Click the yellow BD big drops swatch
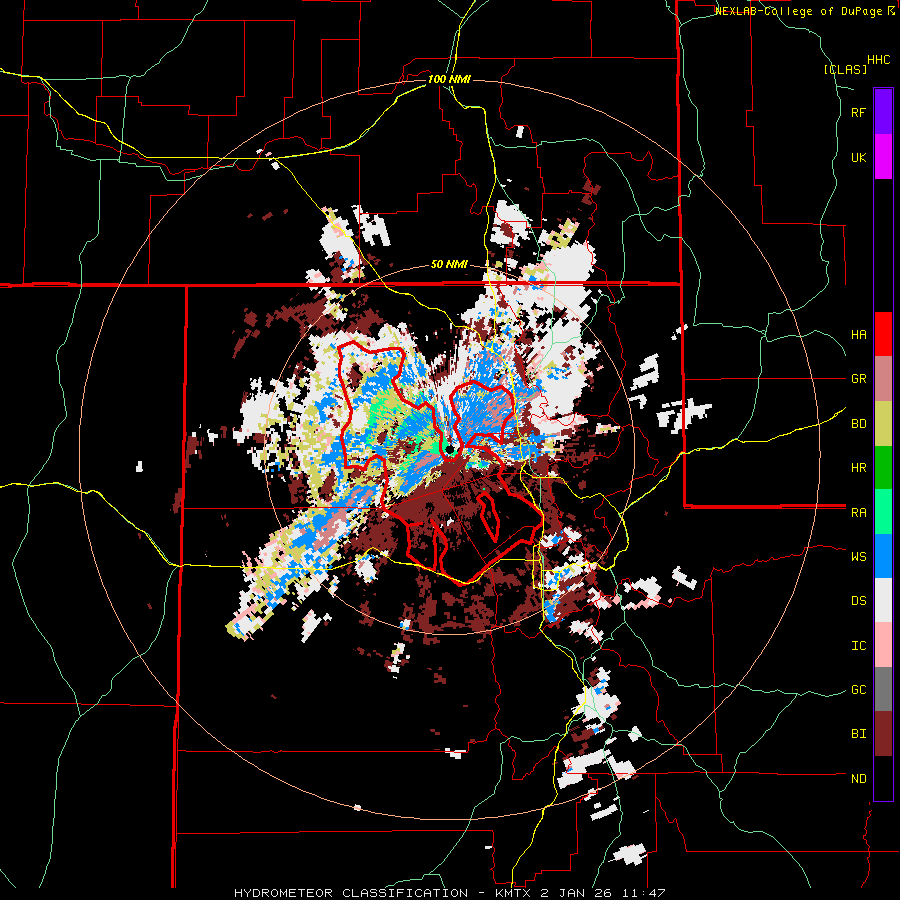The width and height of the screenshot is (900, 900). 883,423
